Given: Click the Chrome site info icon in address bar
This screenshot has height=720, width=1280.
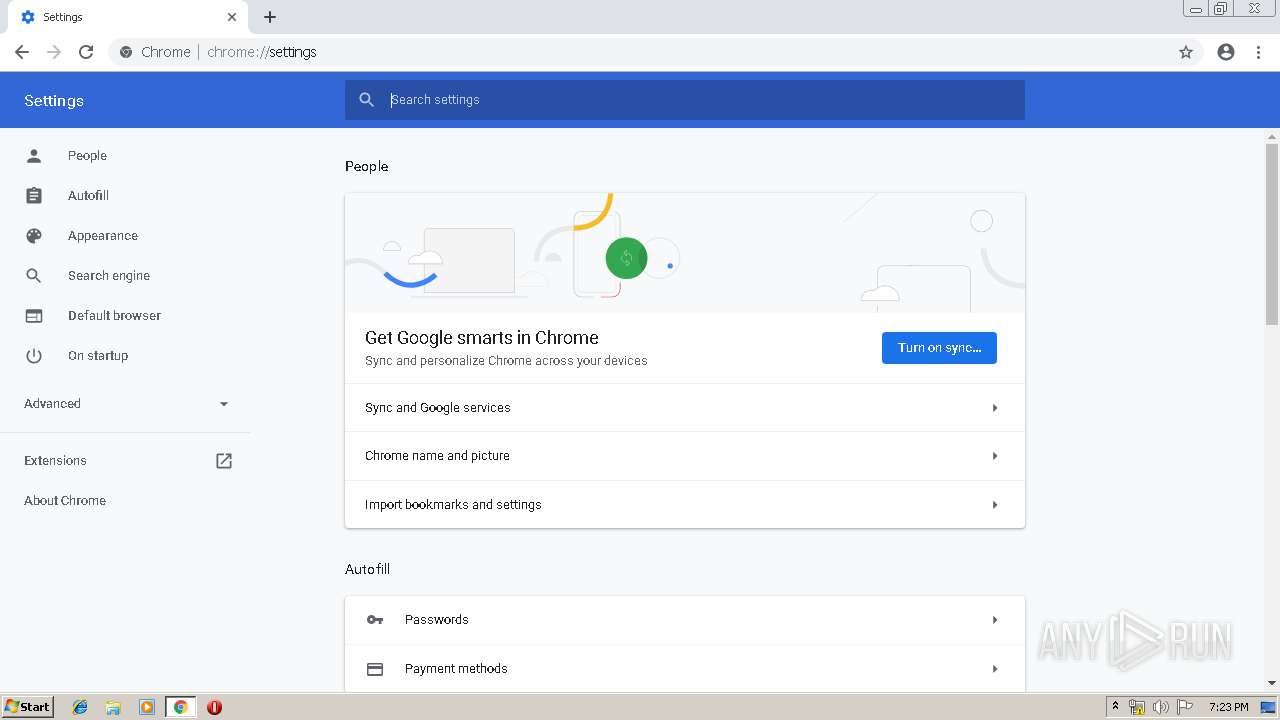Looking at the screenshot, I should pos(126,52).
